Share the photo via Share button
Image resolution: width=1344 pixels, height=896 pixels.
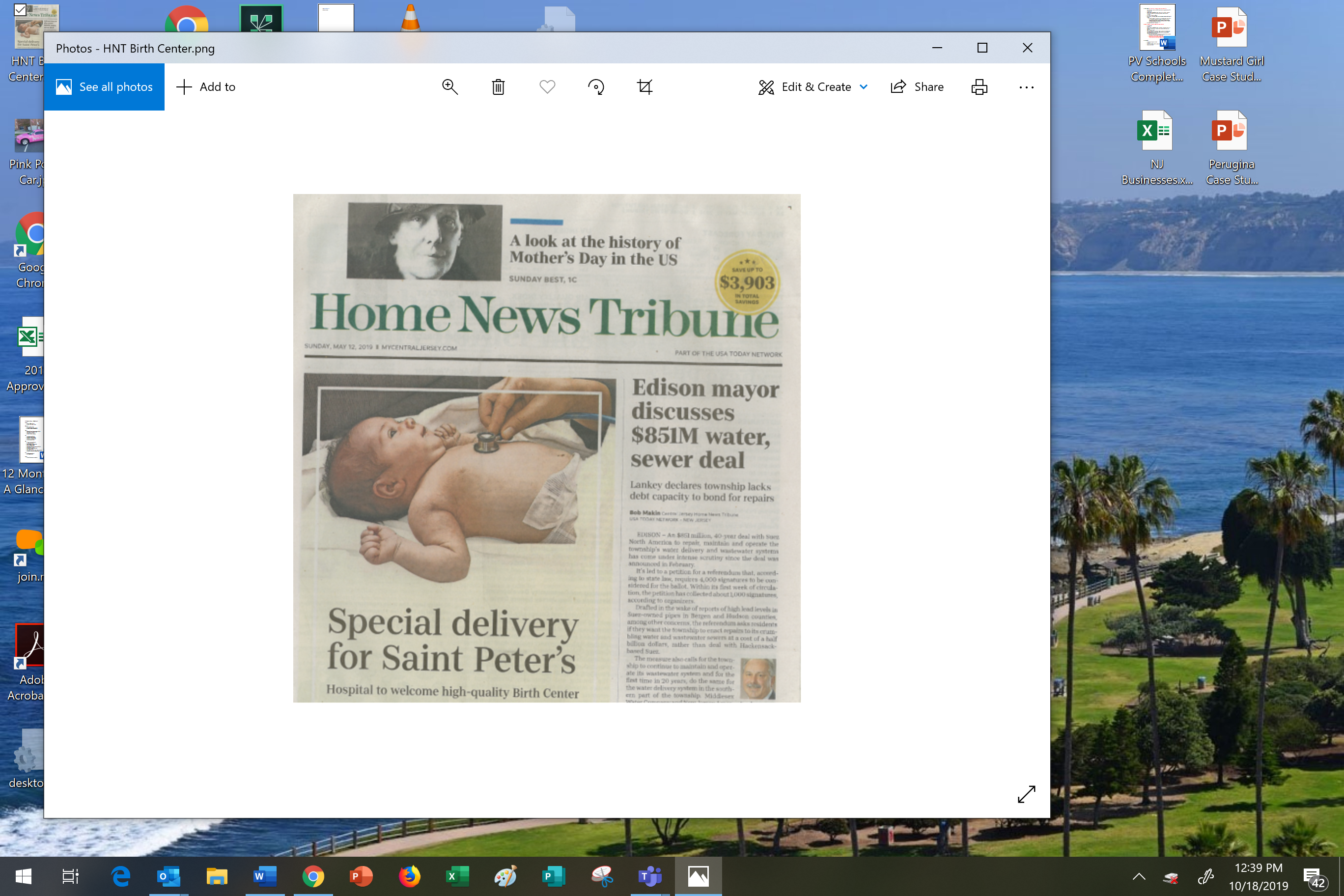tap(917, 87)
